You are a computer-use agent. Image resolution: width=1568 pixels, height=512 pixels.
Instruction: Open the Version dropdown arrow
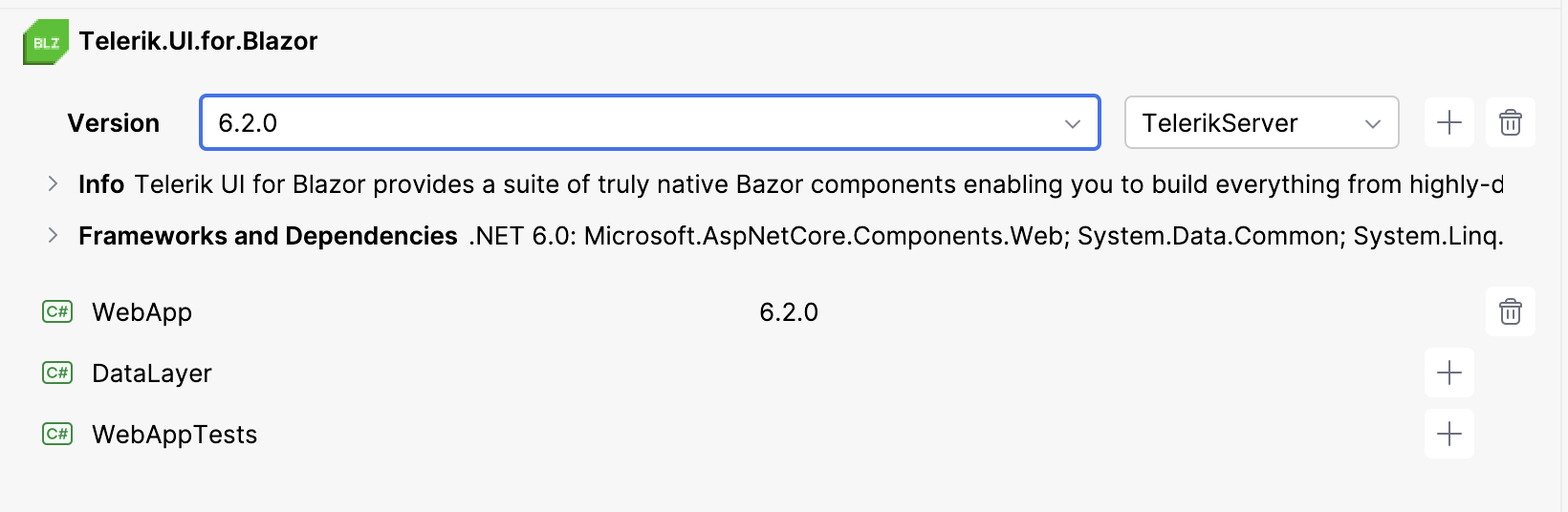[1073, 123]
